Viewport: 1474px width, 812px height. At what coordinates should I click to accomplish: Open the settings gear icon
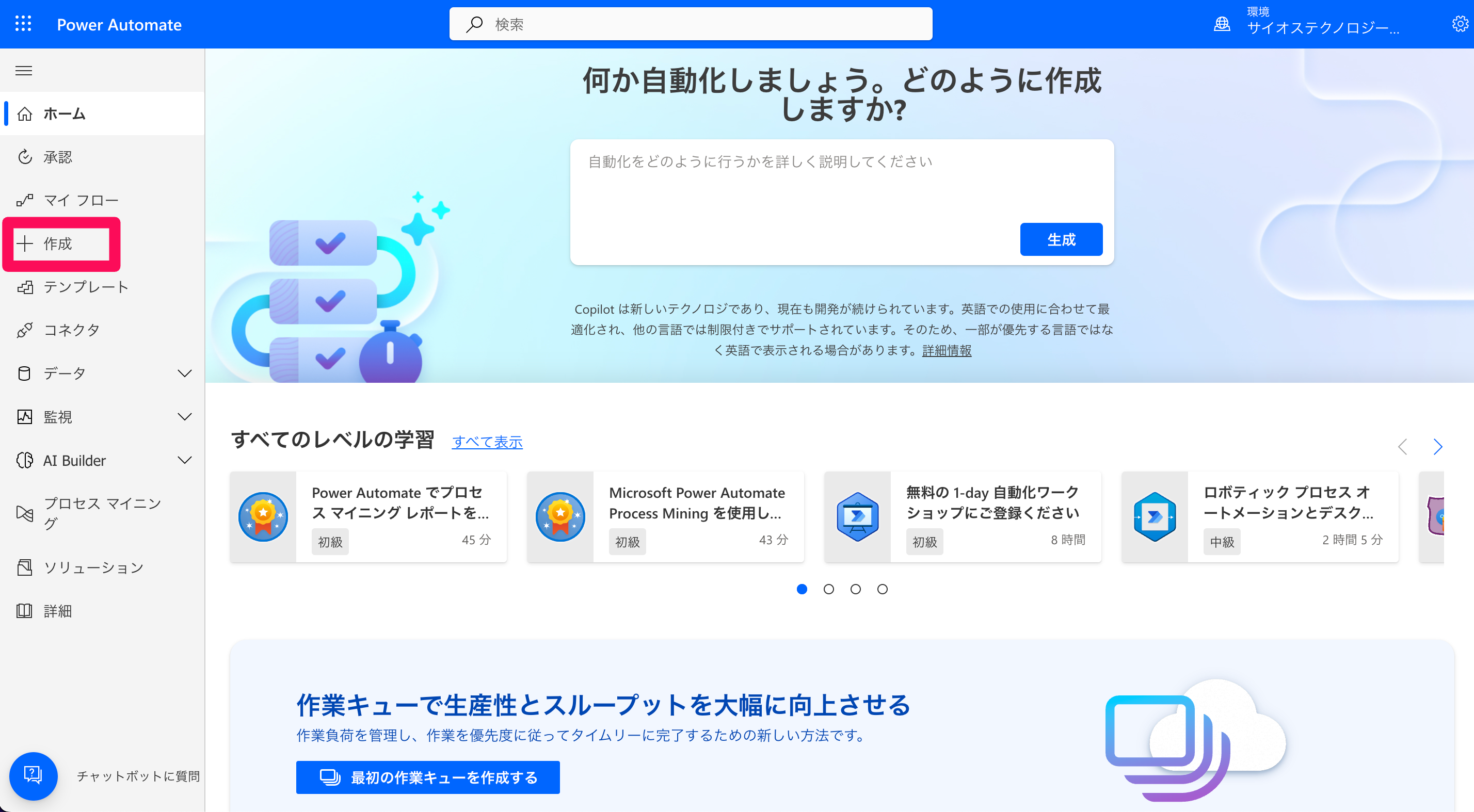point(1460,24)
